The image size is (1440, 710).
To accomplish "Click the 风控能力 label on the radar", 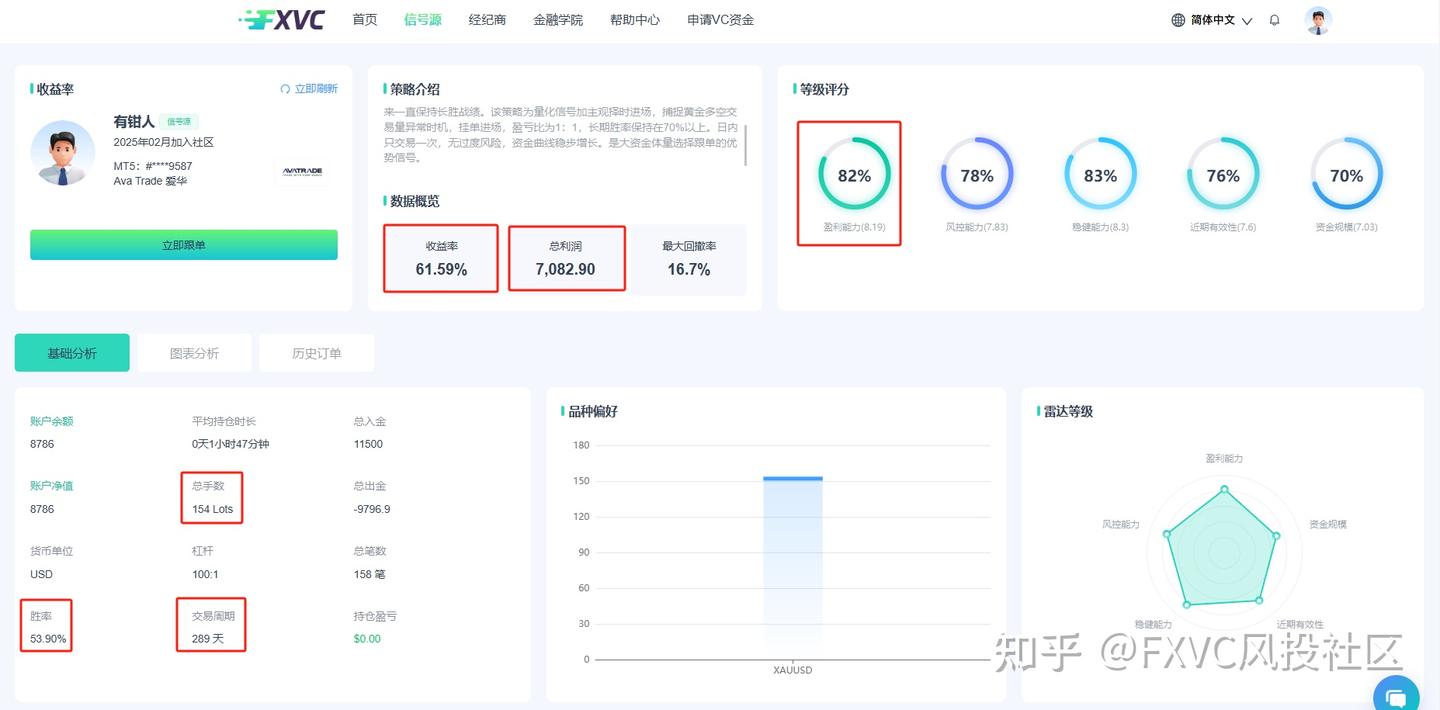I will click(1121, 524).
